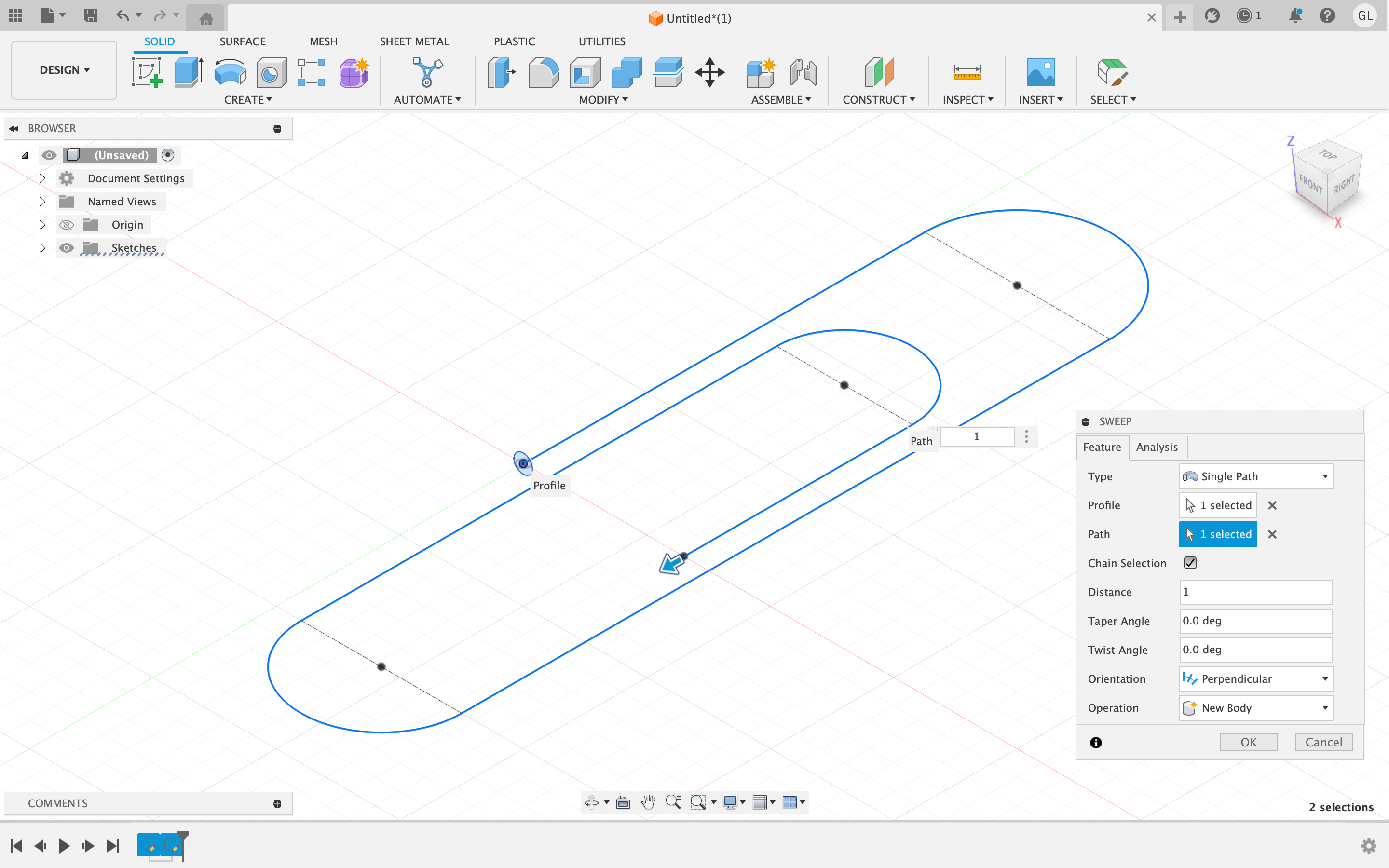The image size is (1389, 868).
Task: Open the Operation New Body dropdown
Action: coord(1255,708)
